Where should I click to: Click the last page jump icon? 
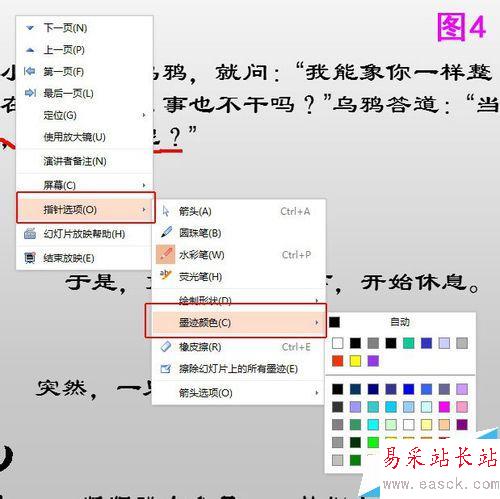(30, 93)
